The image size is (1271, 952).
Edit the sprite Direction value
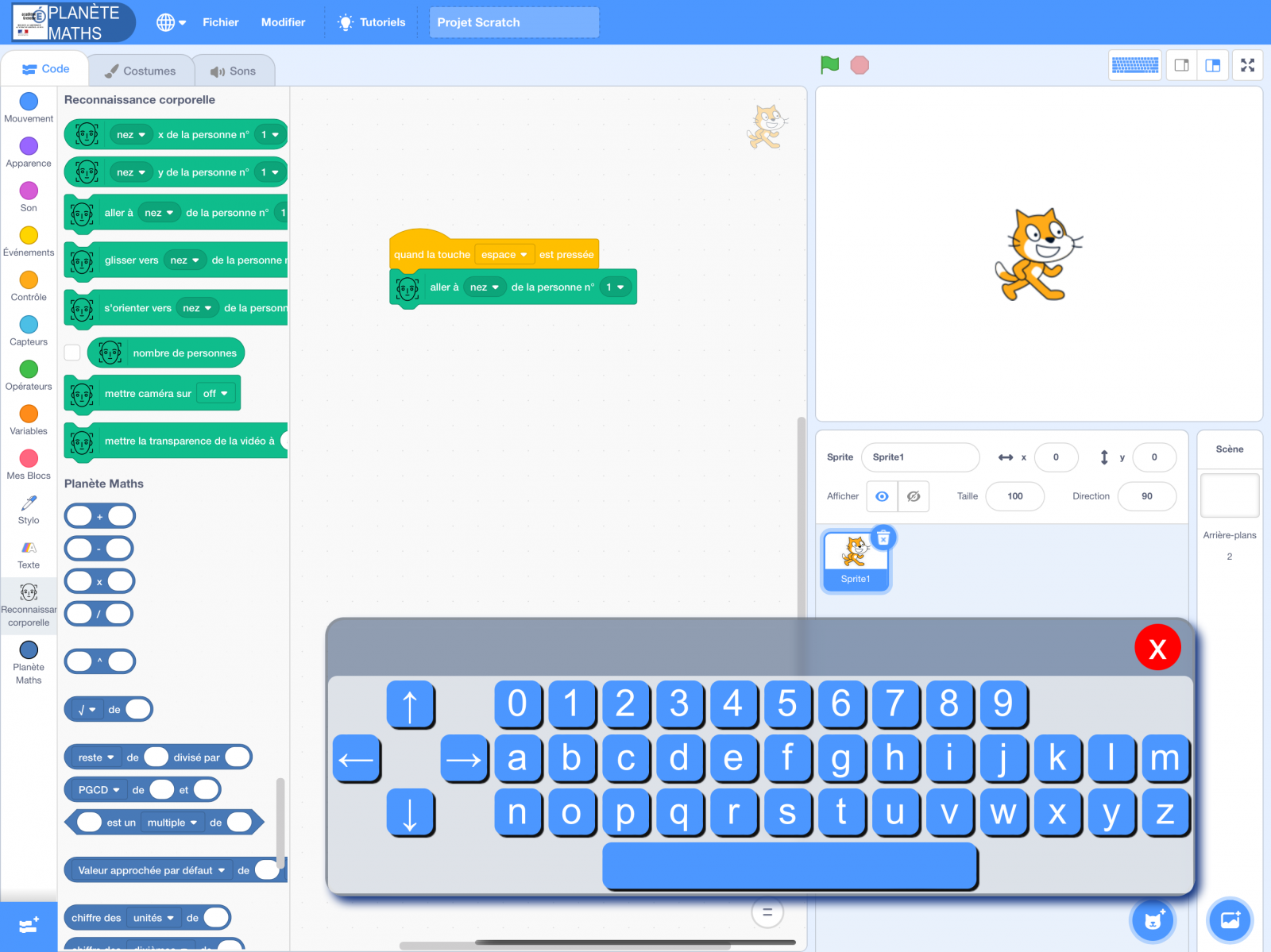coord(1146,496)
